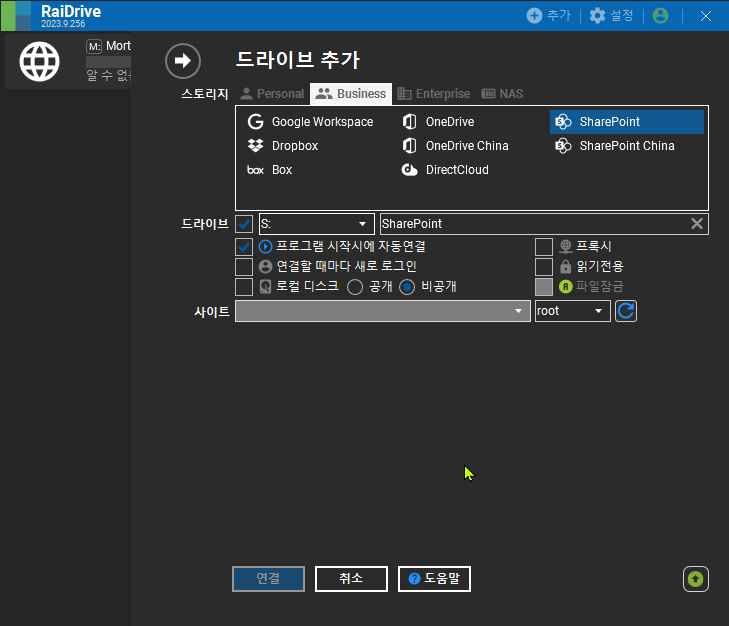
Task: Switch to the NAS storage tab
Action: pyautogui.click(x=502, y=94)
